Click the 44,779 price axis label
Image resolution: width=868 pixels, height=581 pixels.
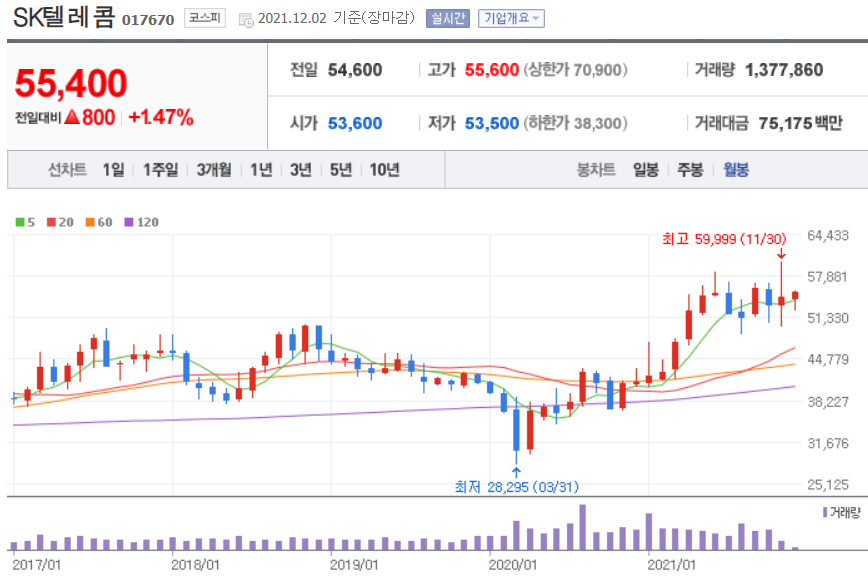828,360
